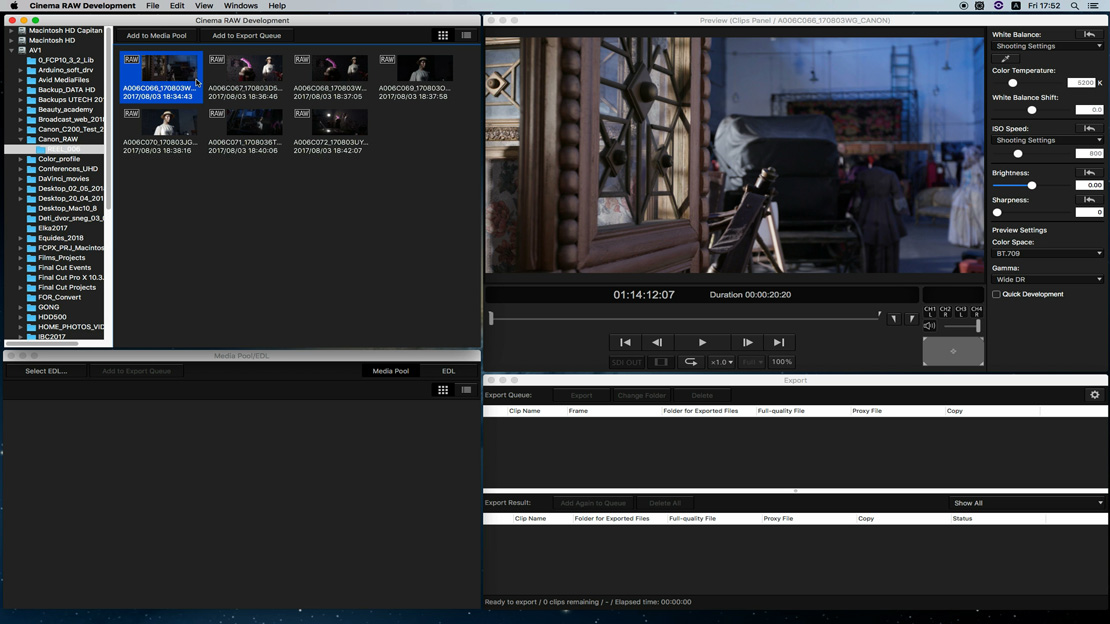The image size is (1110, 624).
Task: Open the Windows menu
Action: tap(241, 6)
